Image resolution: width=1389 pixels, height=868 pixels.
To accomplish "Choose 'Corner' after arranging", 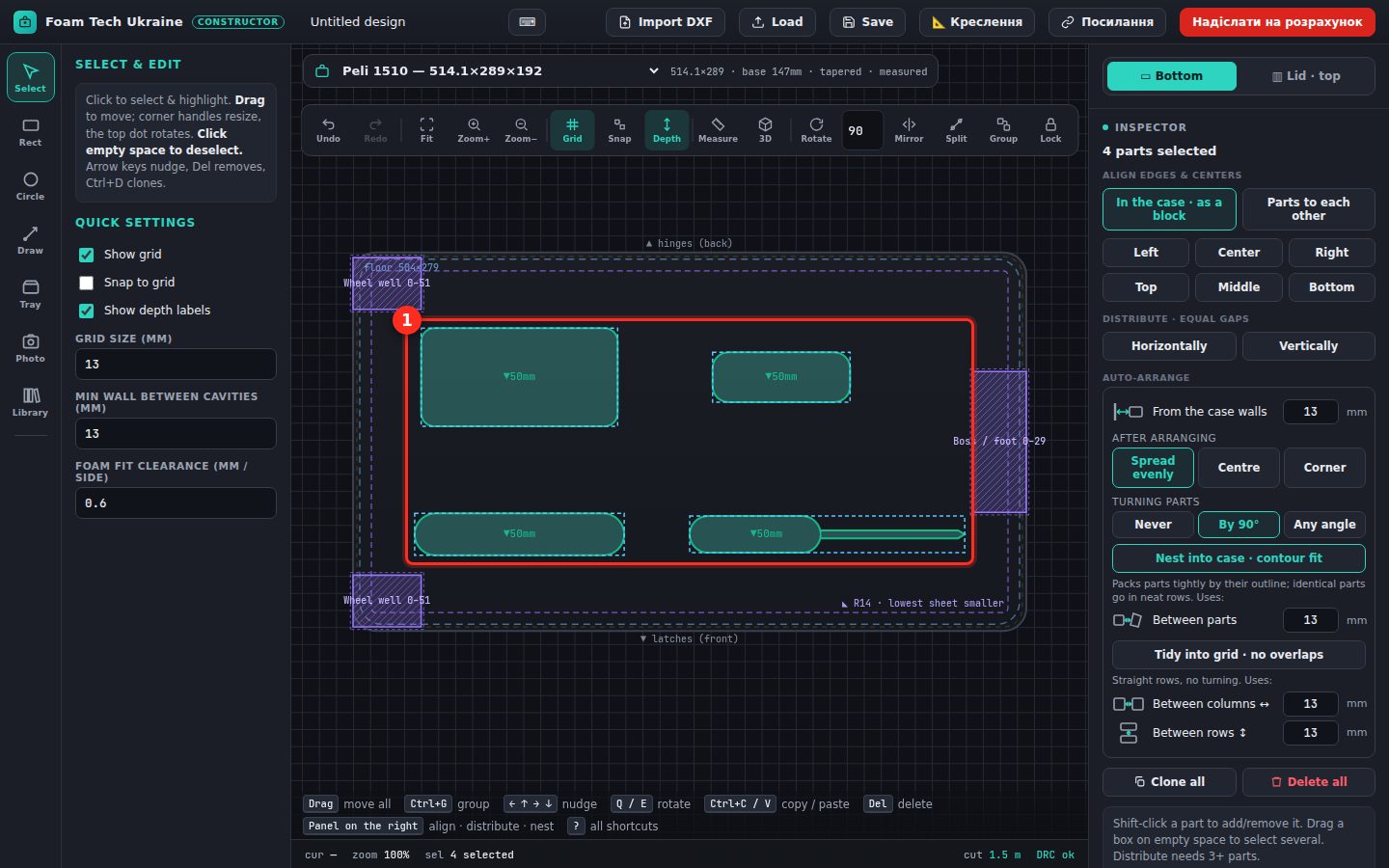I will click(x=1324, y=468).
